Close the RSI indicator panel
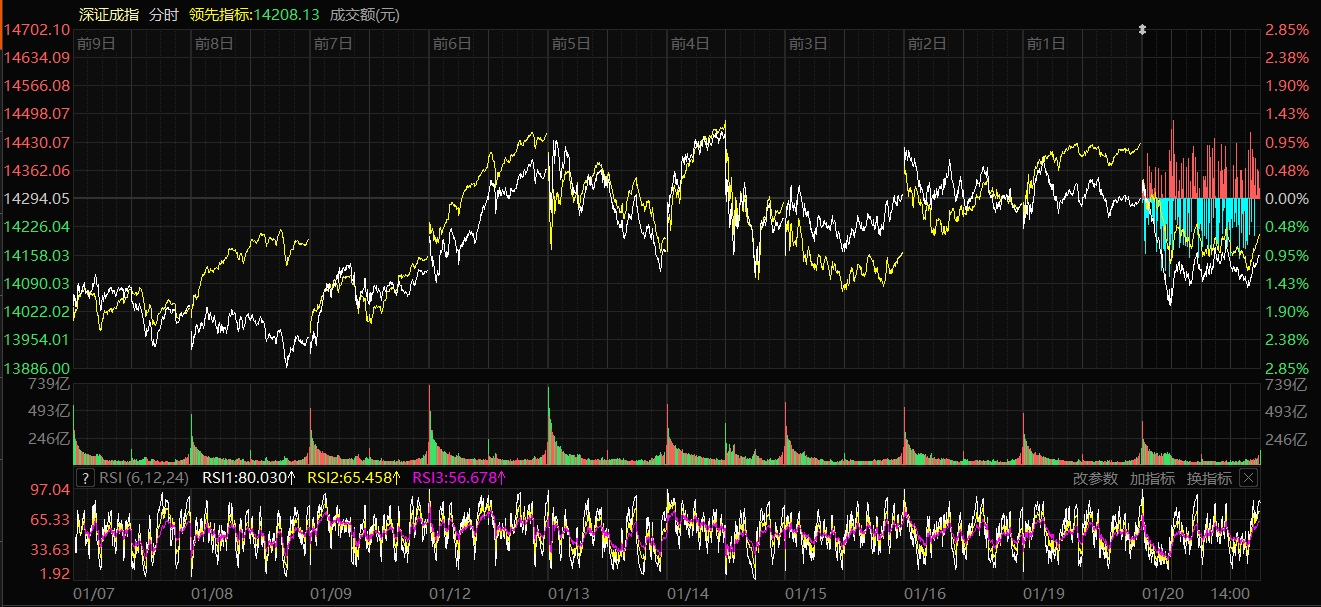The width and height of the screenshot is (1321, 607). [1248, 478]
